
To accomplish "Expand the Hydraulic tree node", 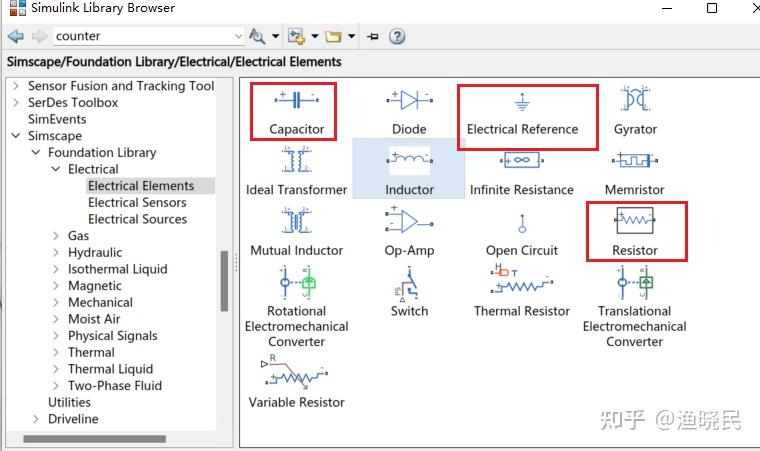I will point(56,252).
